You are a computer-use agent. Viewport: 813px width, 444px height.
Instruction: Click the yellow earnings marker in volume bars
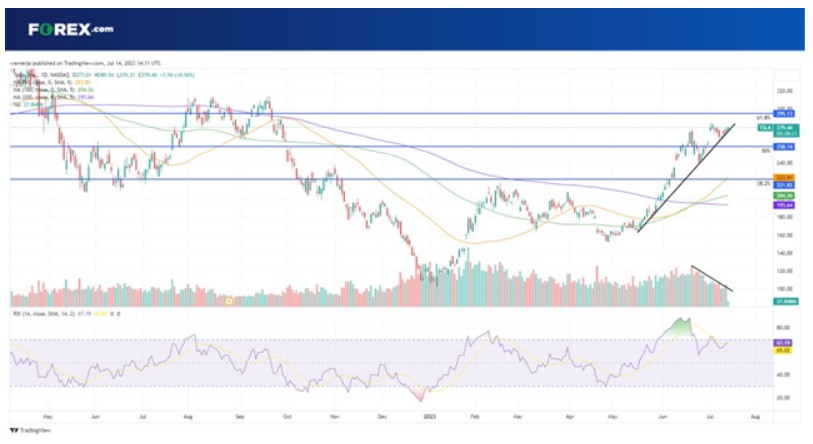(x=229, y=301)
